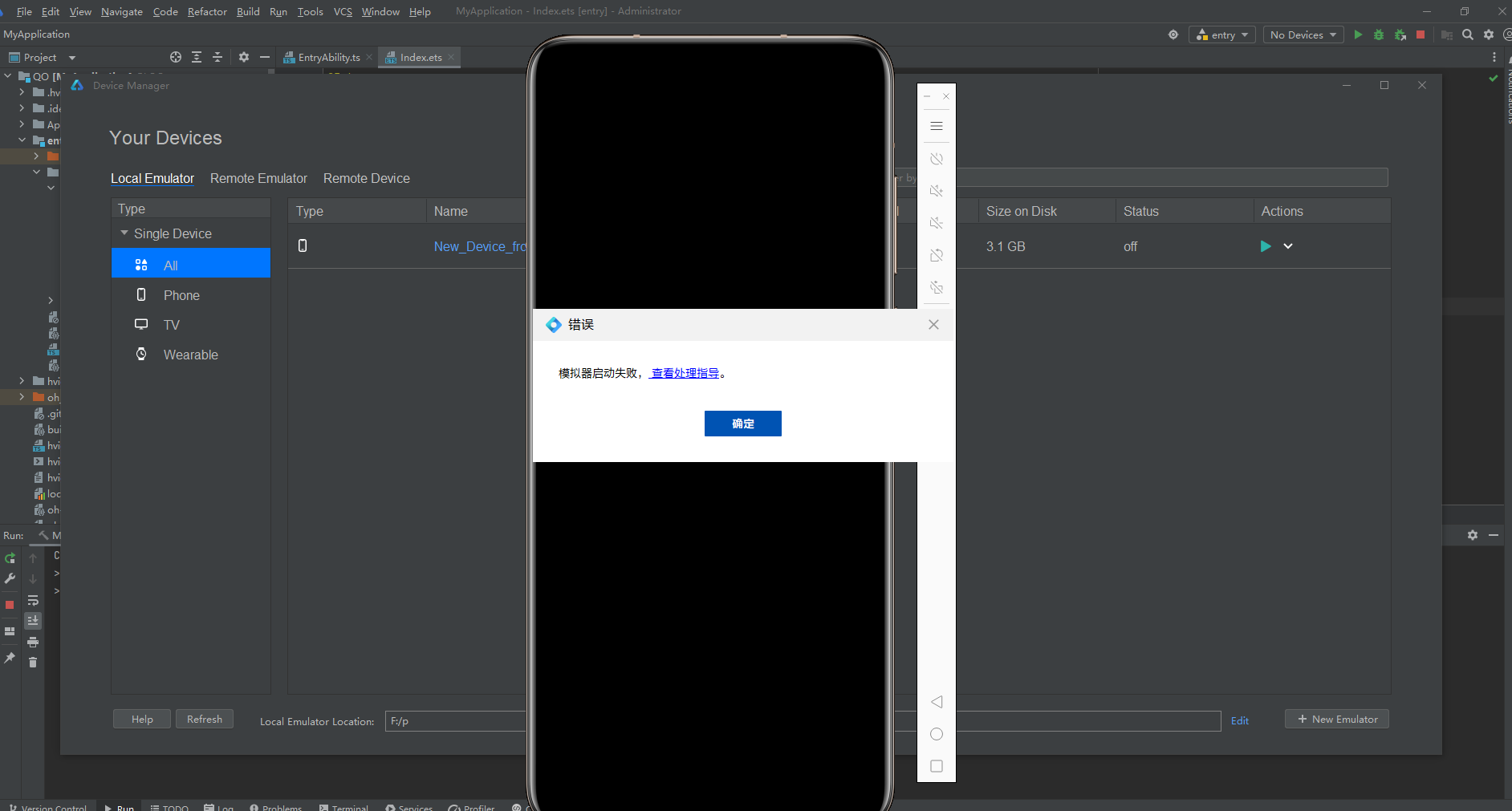Open the emulator toolbar hamburger menu
This screenshot has width=1512, height=811.
coord(937,126)
